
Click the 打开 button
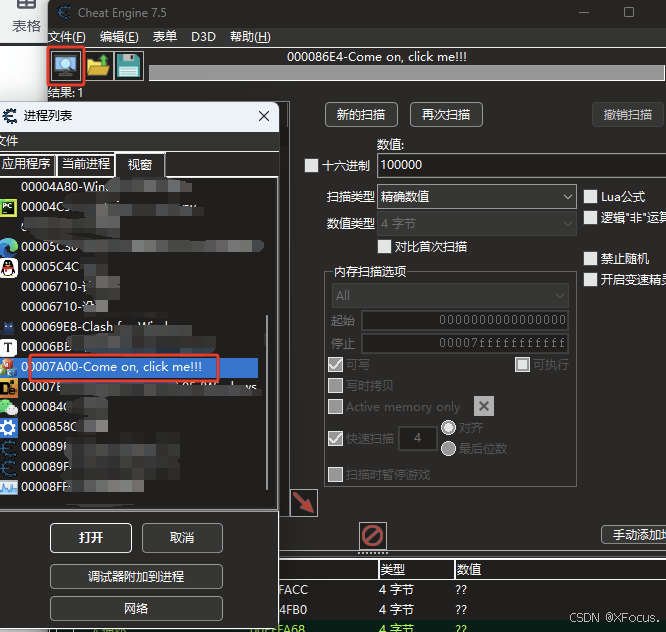pos(91,538)
